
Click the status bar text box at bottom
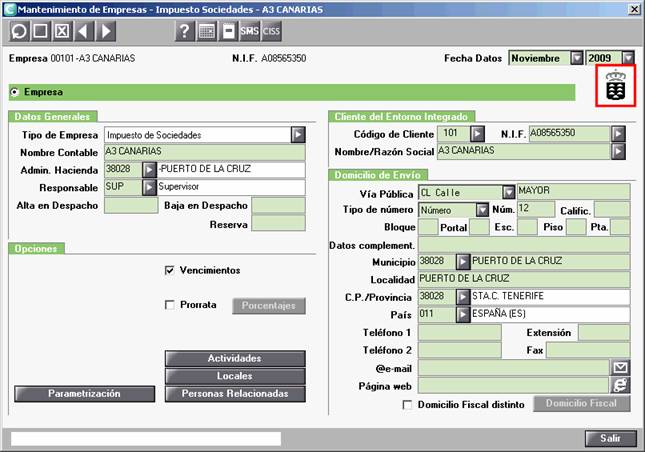(146, 439)
